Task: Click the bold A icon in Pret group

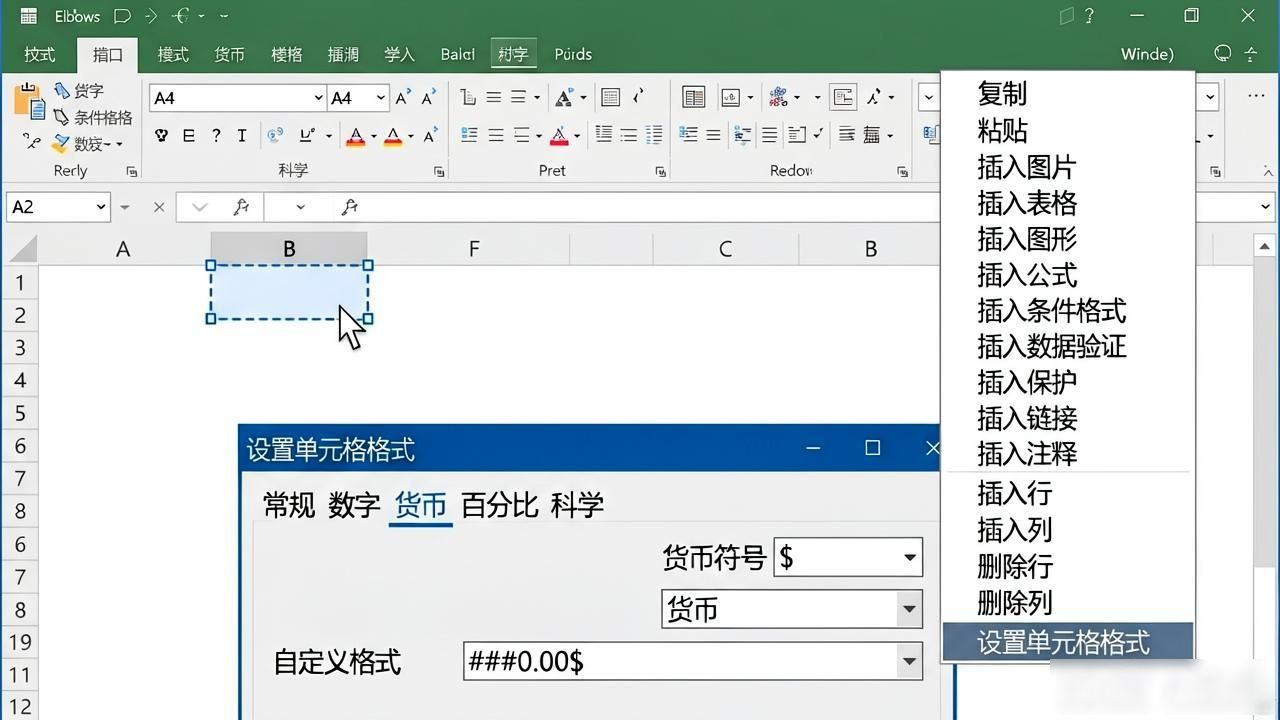Action: (563, 97)
